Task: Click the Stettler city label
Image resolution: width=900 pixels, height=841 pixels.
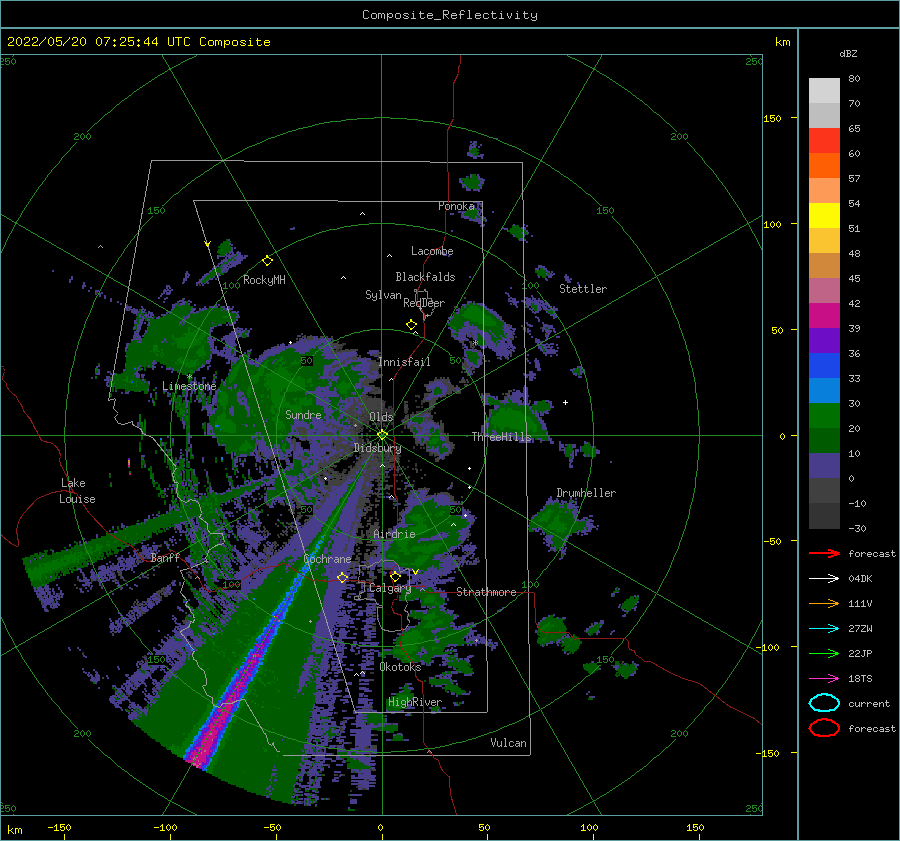Action: point(583,289)
